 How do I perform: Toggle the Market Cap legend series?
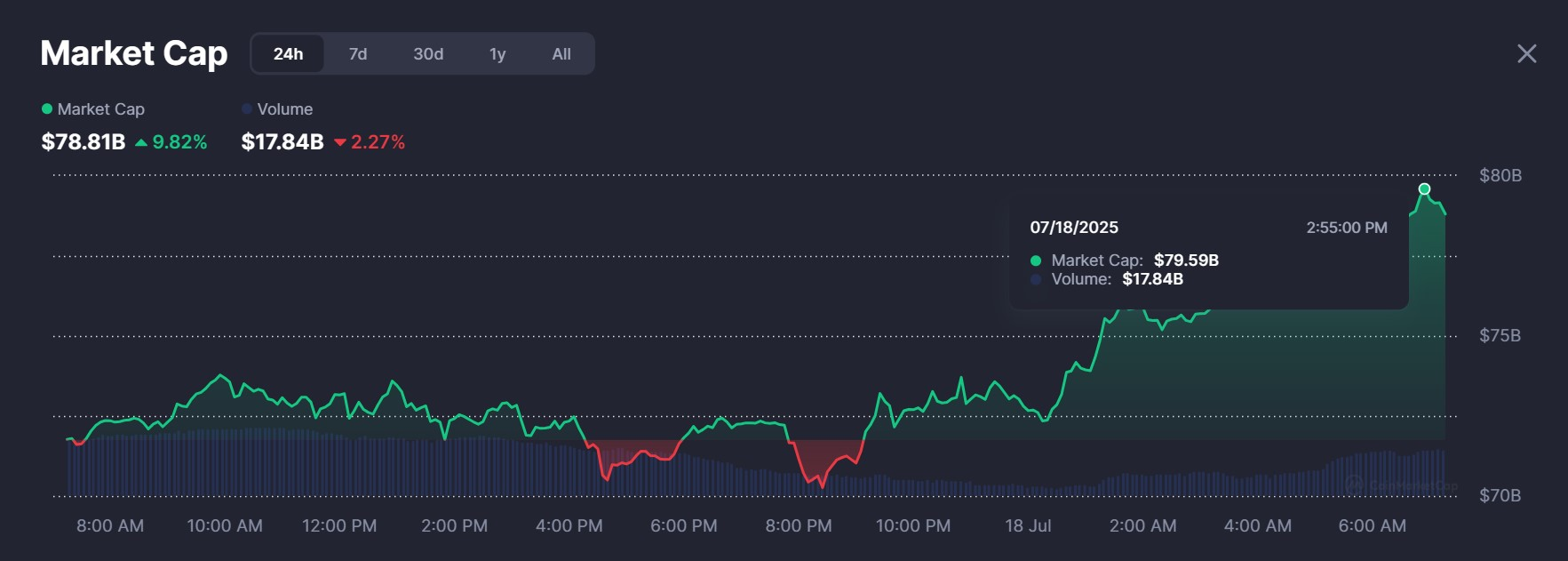pos(93,109)
